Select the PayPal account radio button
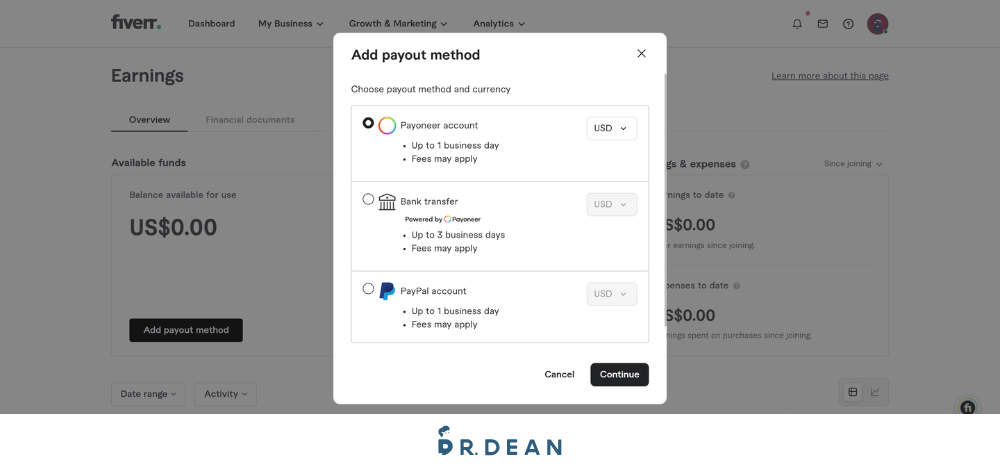Screen dimensions: 1000x470 [368, 288]
